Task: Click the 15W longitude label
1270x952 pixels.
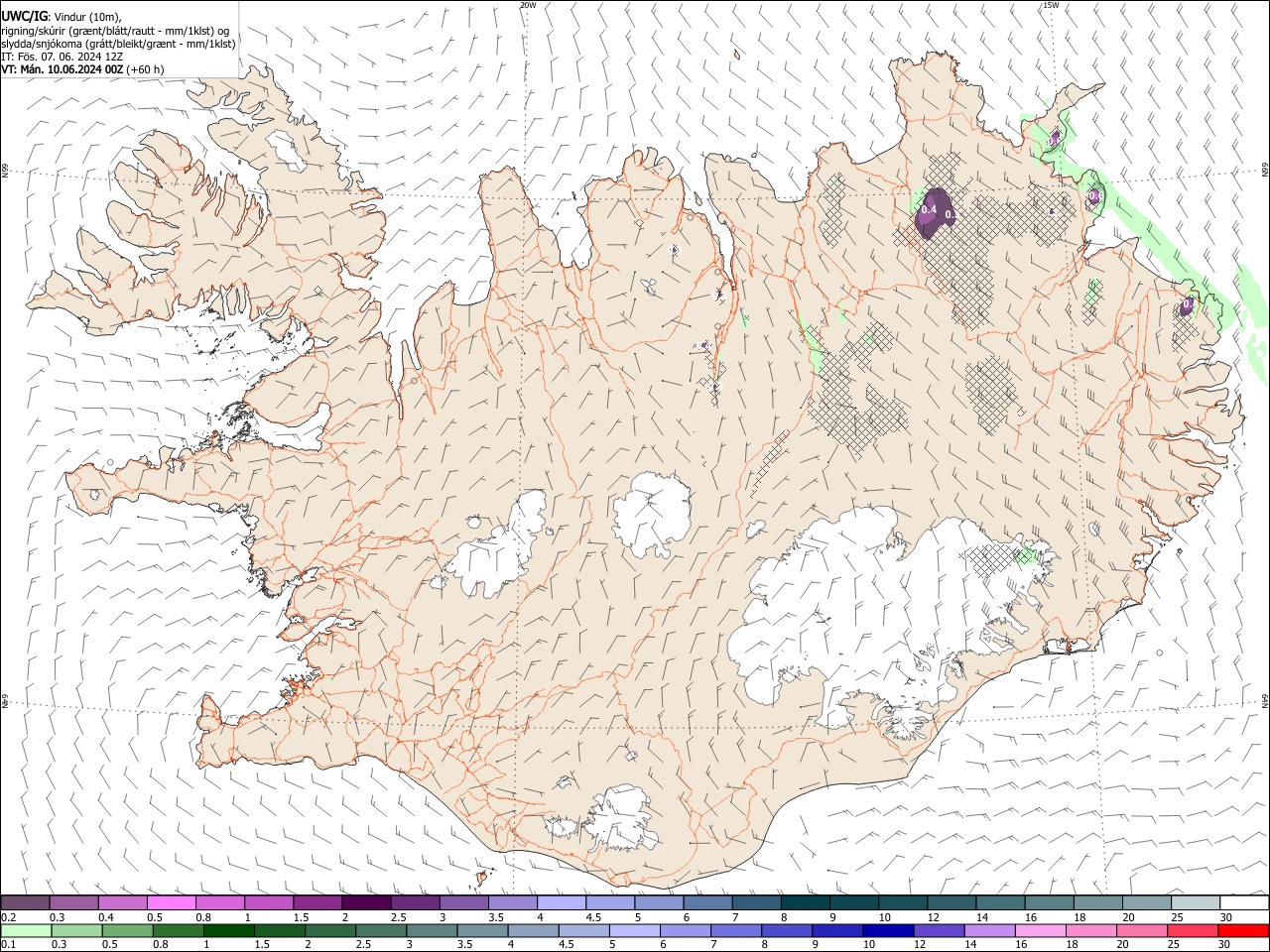Action: 1051,5
